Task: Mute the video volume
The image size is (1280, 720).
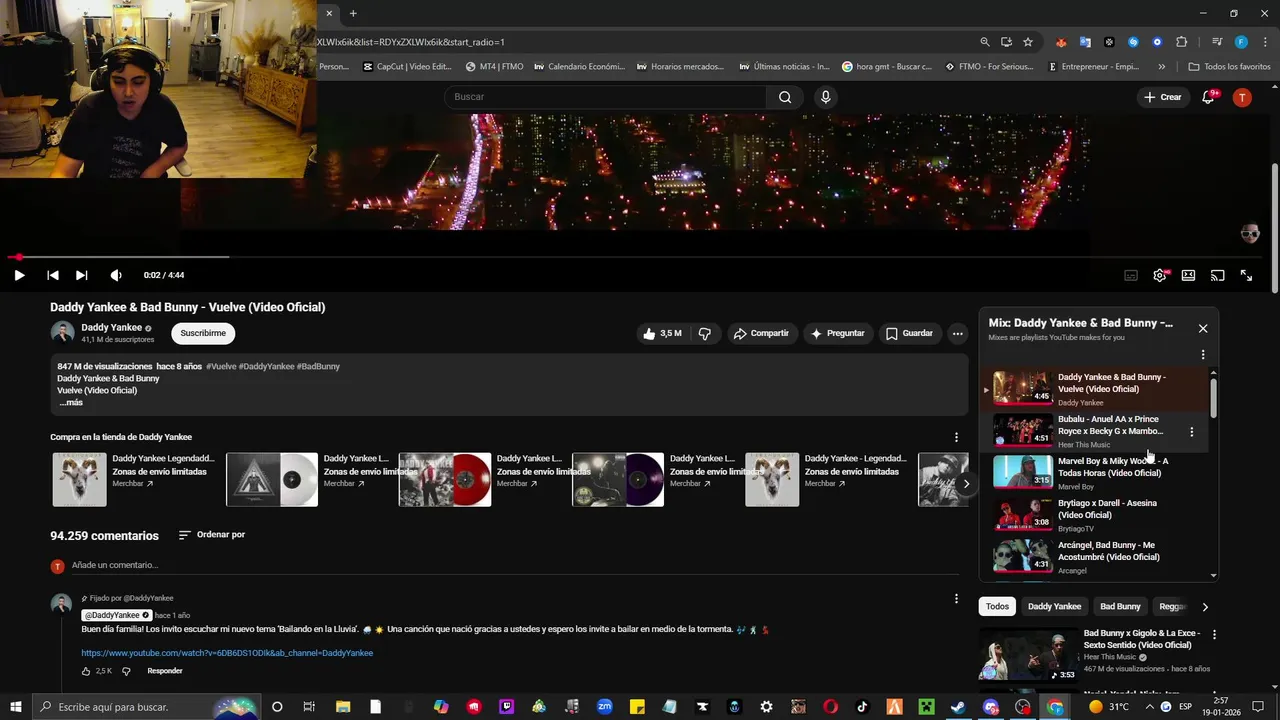Action: coord(116,275)
